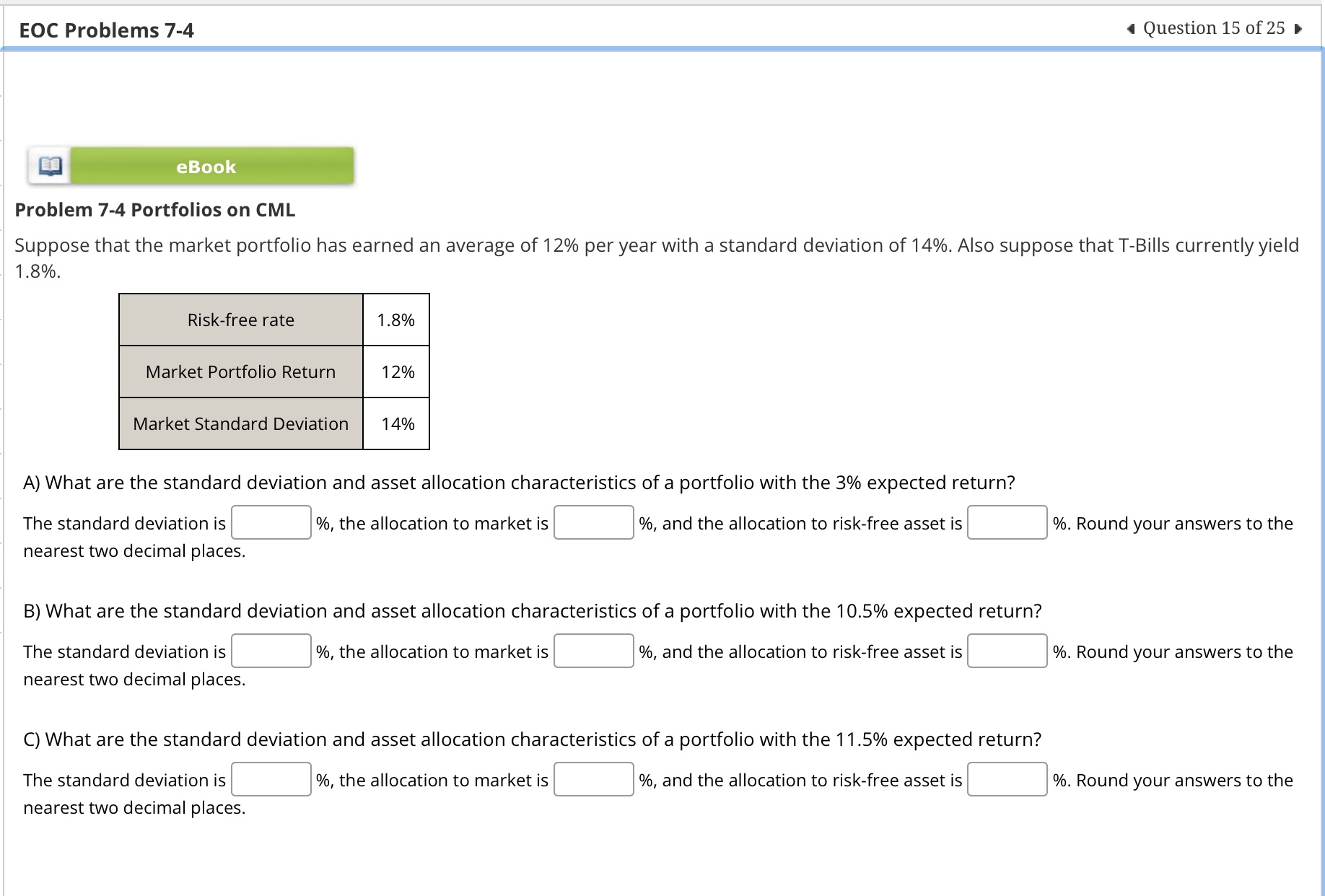Click the risk-free allocation field in part B
1325x896 pixels.
(1007, 651)
